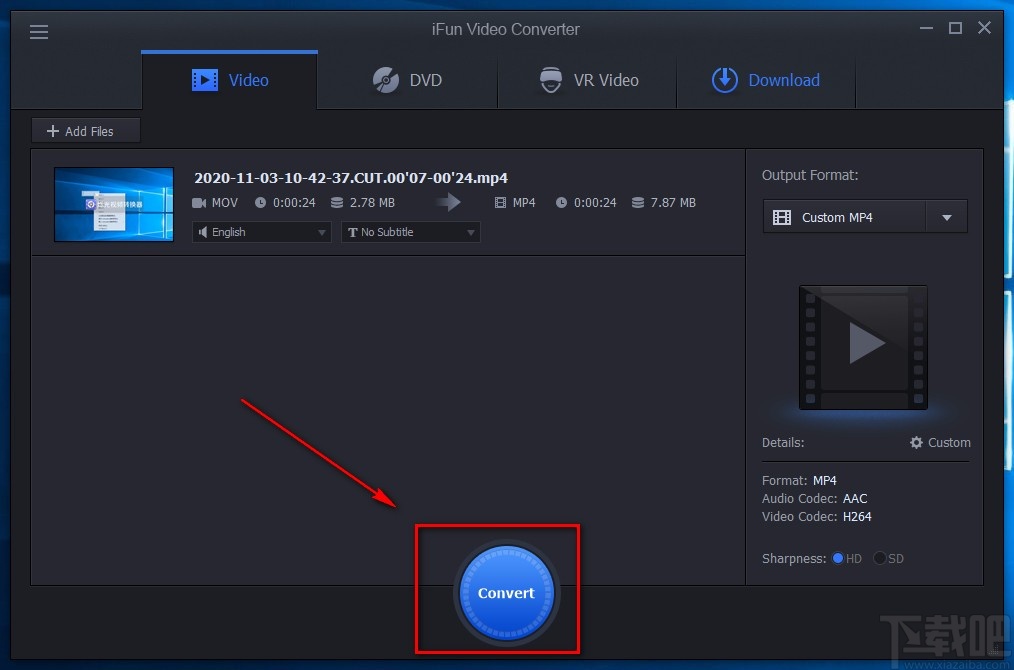Click the Format: MP4 detail
The image size is (1014, 670).
799,481
